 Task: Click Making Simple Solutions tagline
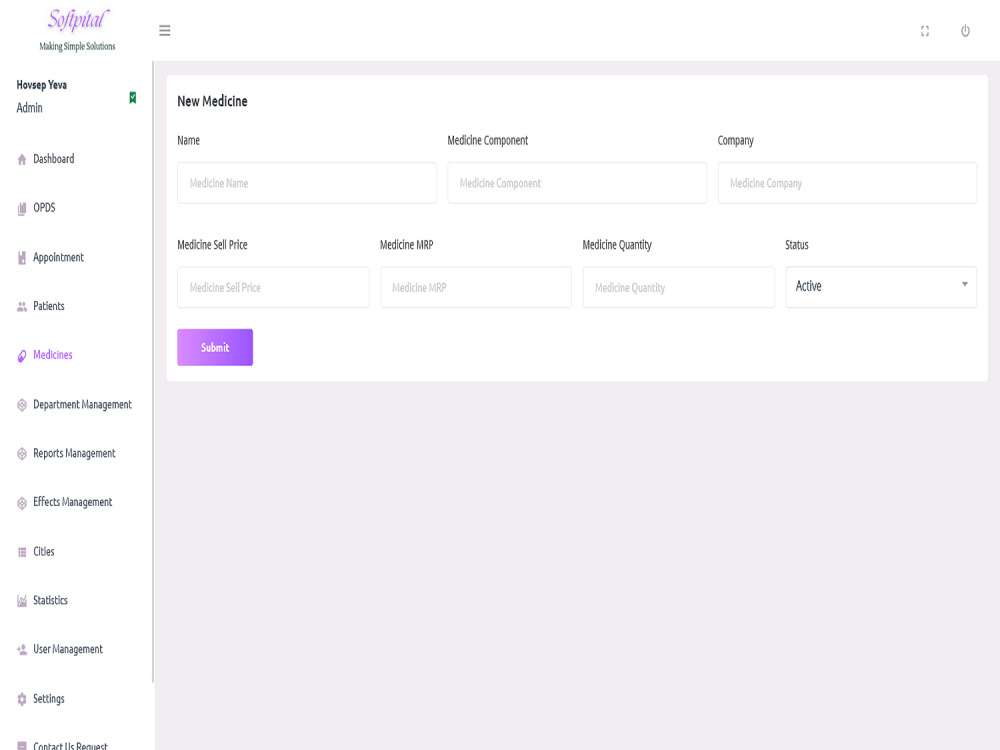[x=78, y=47]
